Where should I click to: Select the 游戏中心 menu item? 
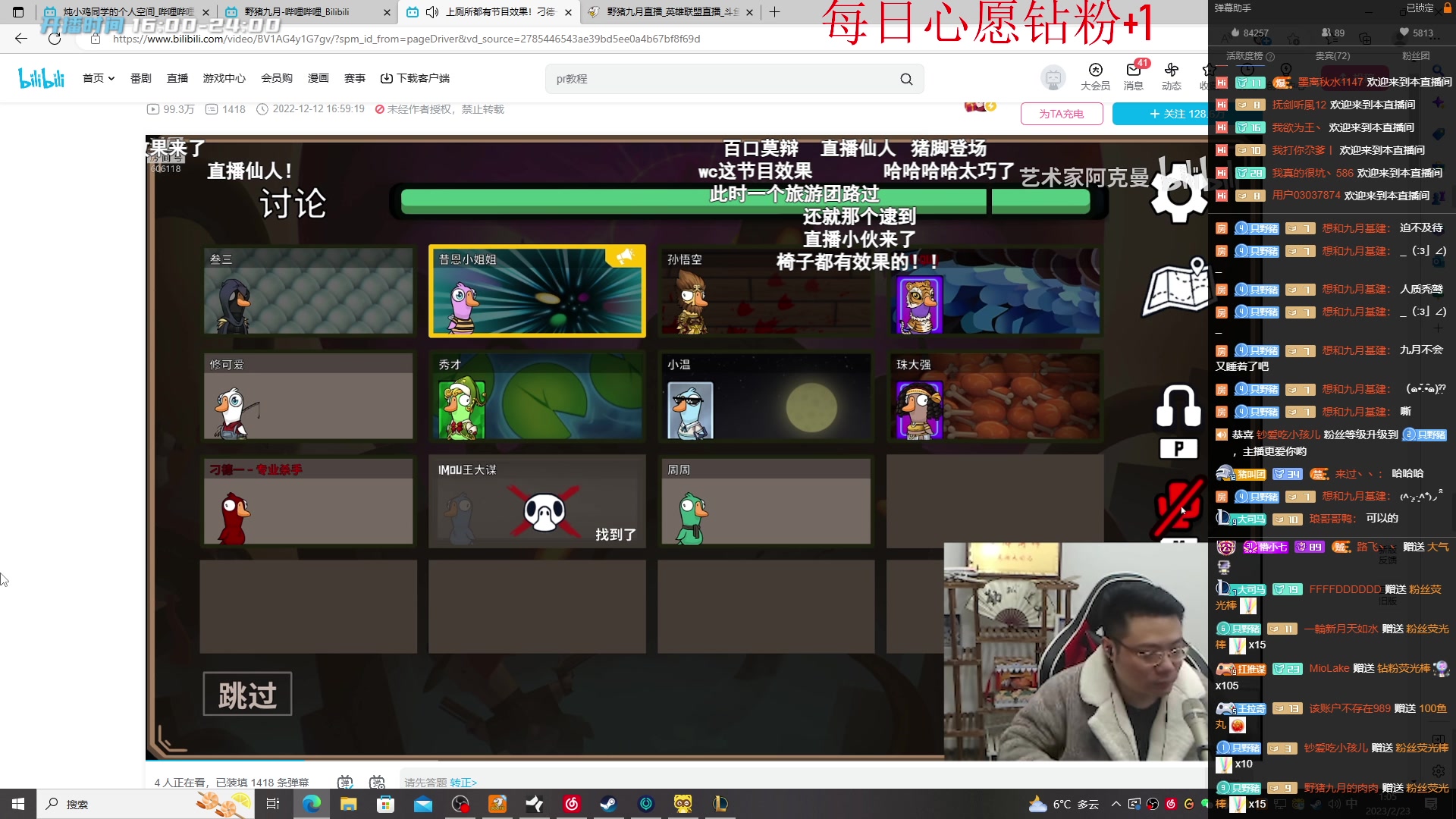224,78
